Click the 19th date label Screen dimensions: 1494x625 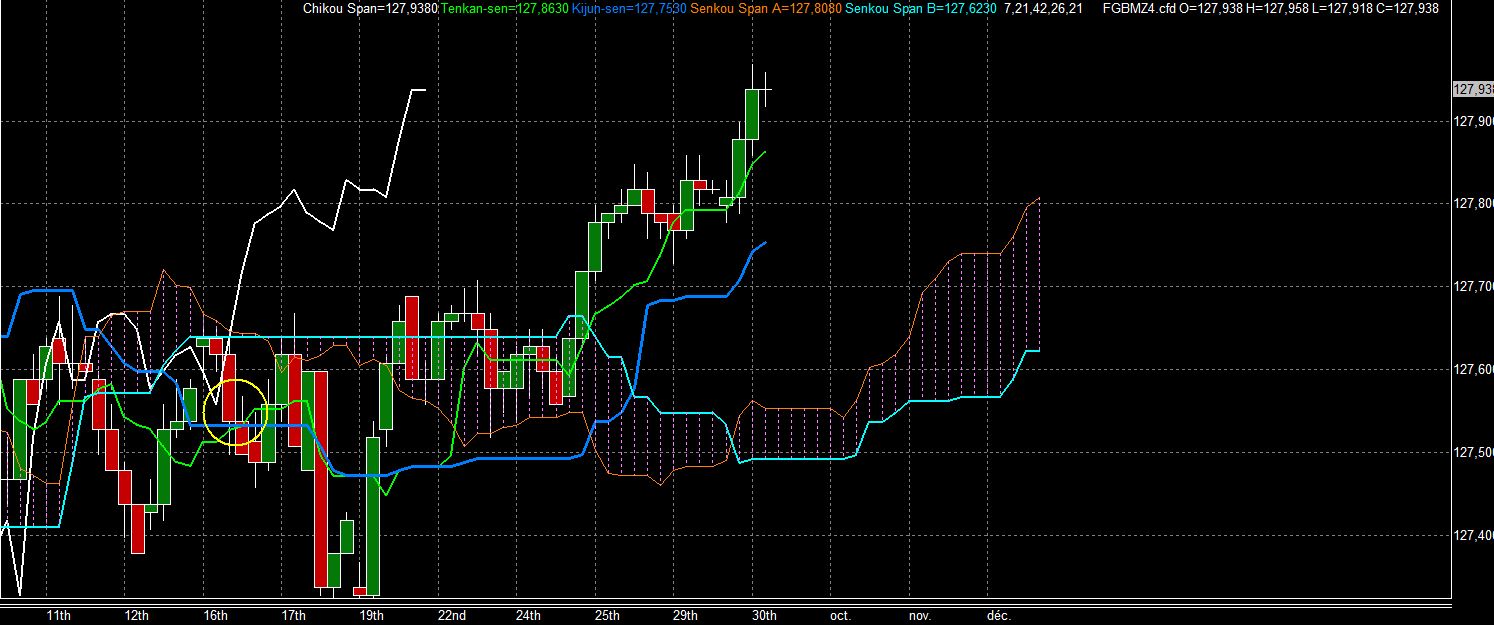(x=371, y=615)
